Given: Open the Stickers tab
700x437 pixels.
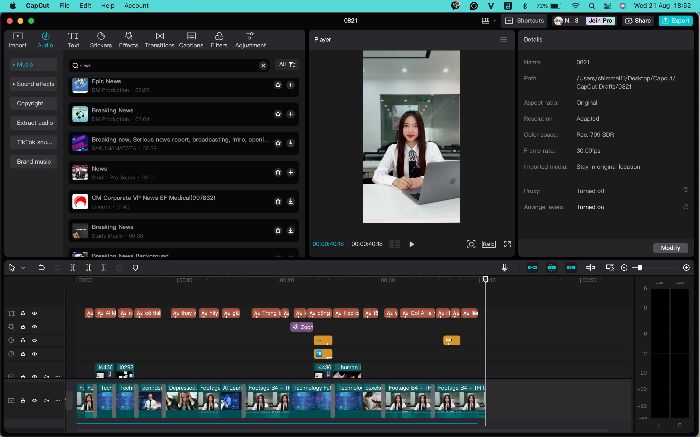Looking at the screenshot, I should click(x=101, y=40).
